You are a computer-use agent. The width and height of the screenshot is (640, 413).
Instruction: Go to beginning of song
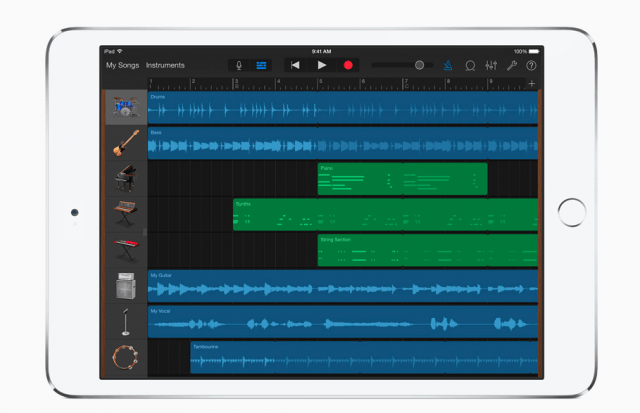pos(295,65)
